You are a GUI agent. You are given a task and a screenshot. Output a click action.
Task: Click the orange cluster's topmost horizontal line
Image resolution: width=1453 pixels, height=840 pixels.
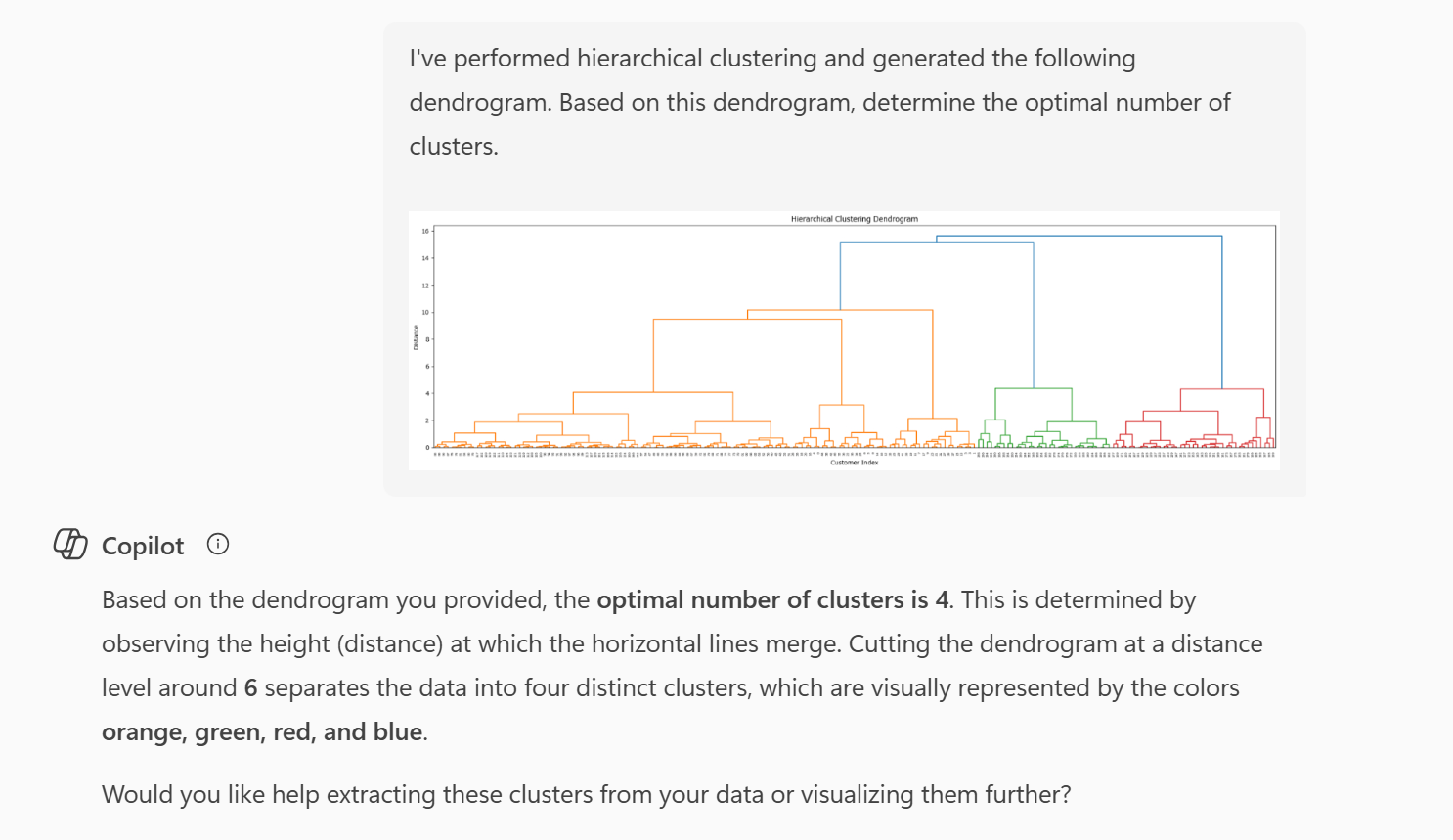839,310
